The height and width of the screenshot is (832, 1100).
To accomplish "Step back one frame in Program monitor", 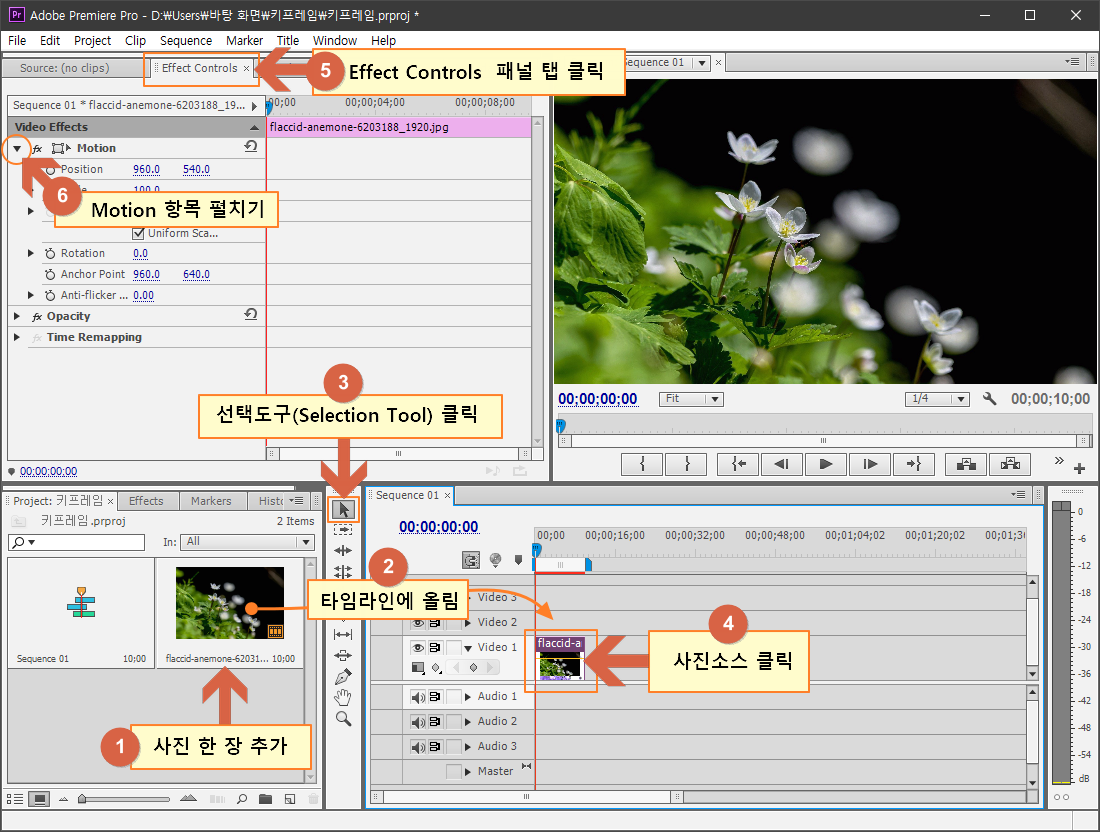I will point(782,464).
